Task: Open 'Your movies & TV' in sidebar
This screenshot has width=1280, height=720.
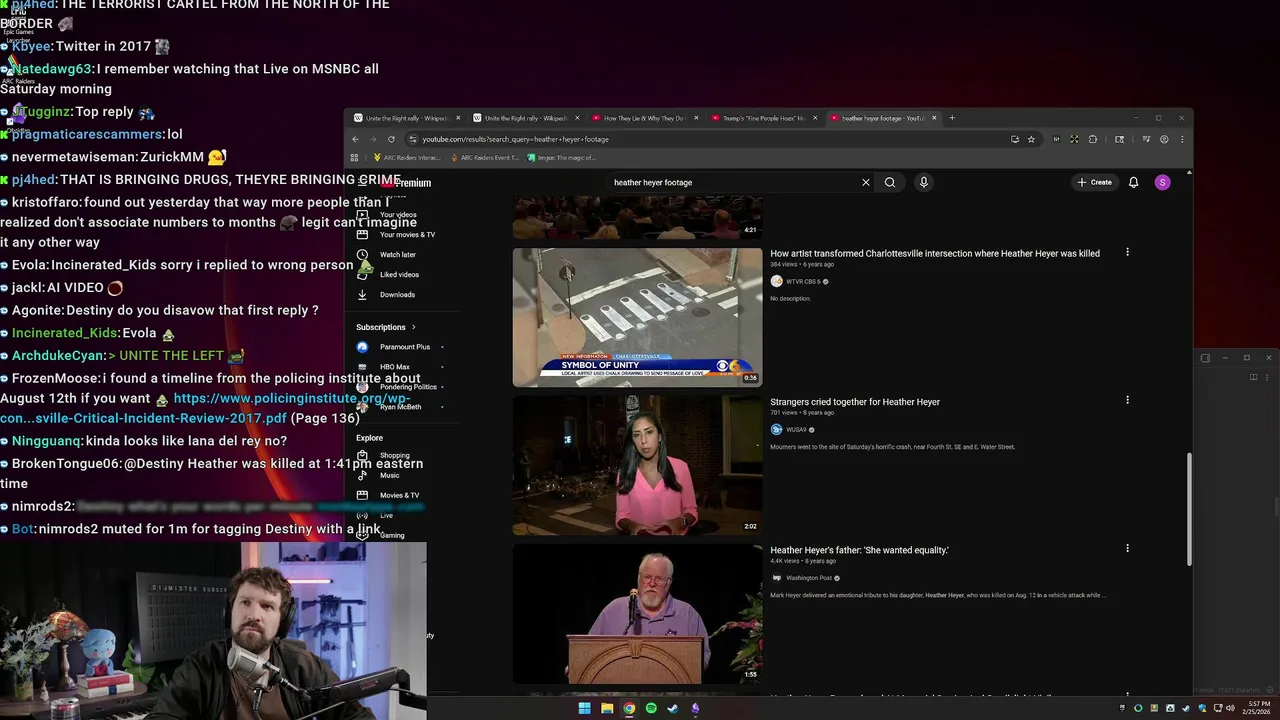Action: point(407,234)
